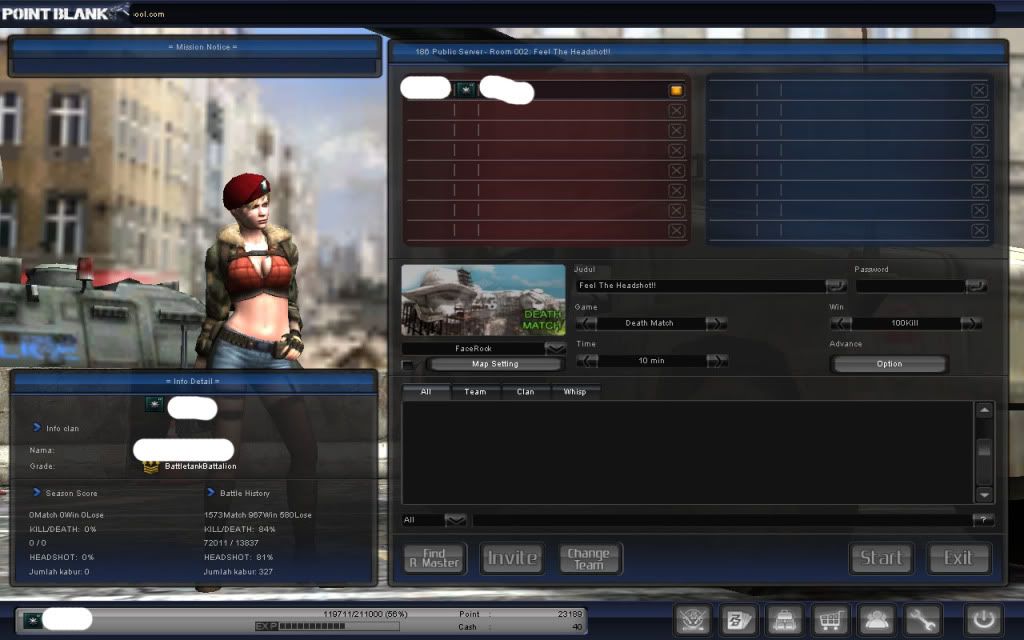Open the Advance Option button
This screenshot has height=640, width=1024.
click(889, 364)
